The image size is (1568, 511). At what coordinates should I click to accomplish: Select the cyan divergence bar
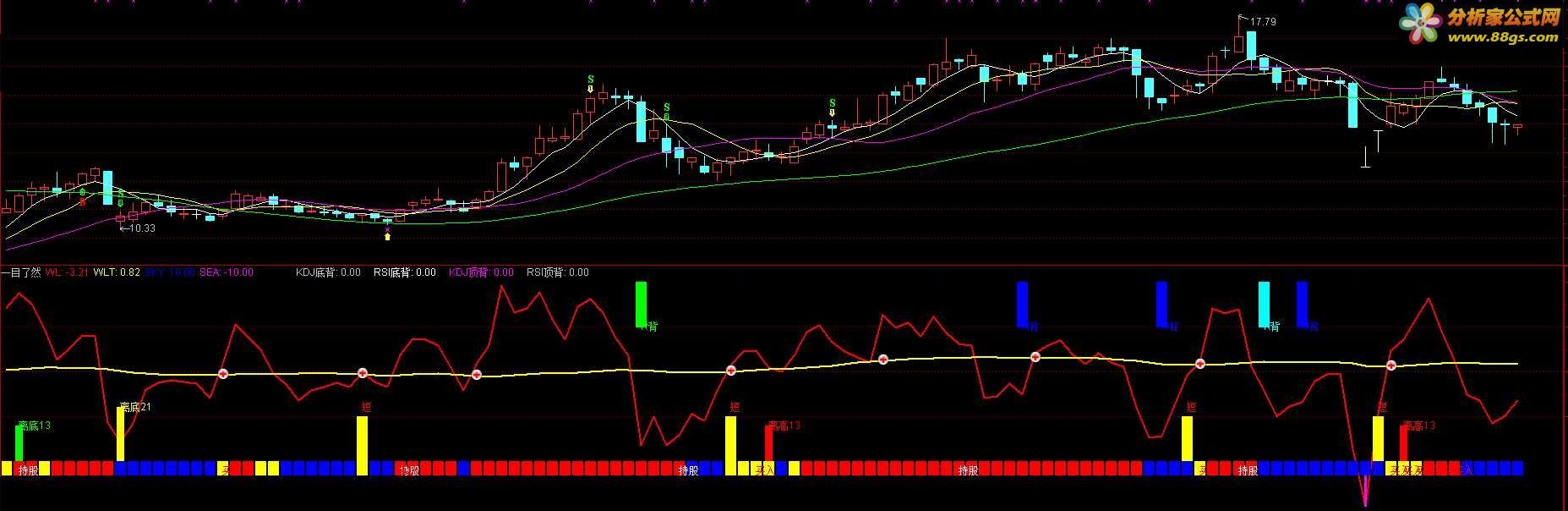(1264, 305)
